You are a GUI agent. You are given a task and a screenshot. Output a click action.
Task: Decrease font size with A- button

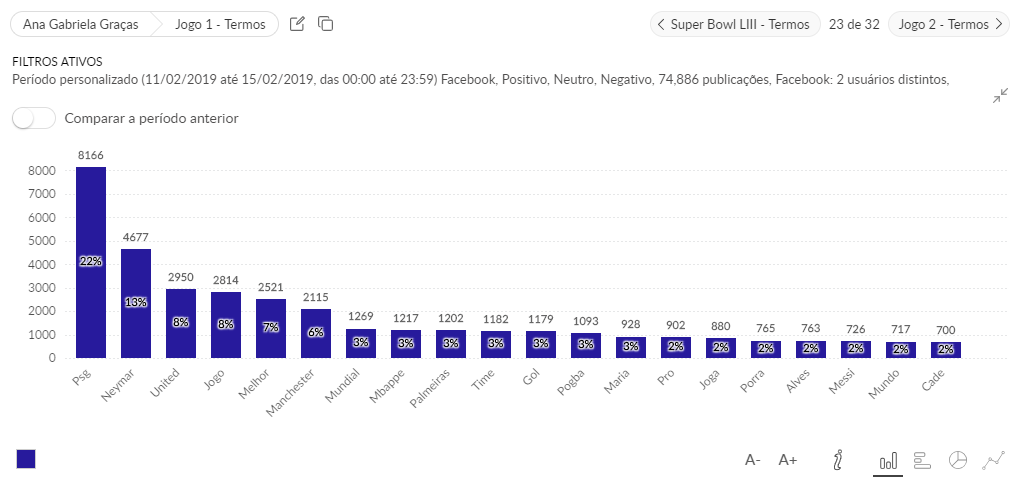tap(753, 460)
